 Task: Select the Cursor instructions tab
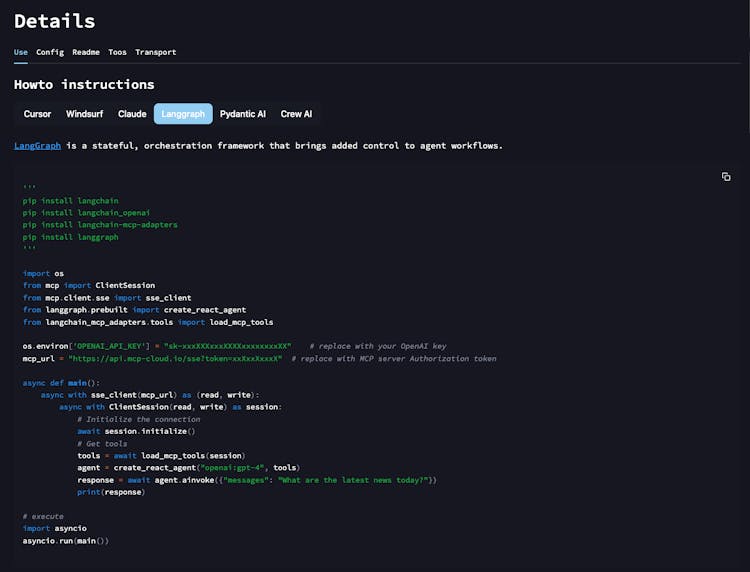37,114
